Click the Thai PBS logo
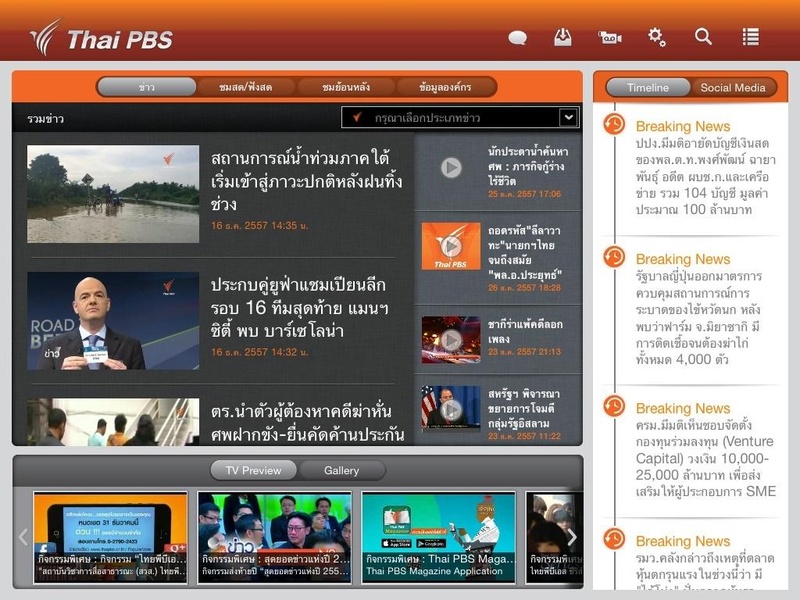 point(102,38)
